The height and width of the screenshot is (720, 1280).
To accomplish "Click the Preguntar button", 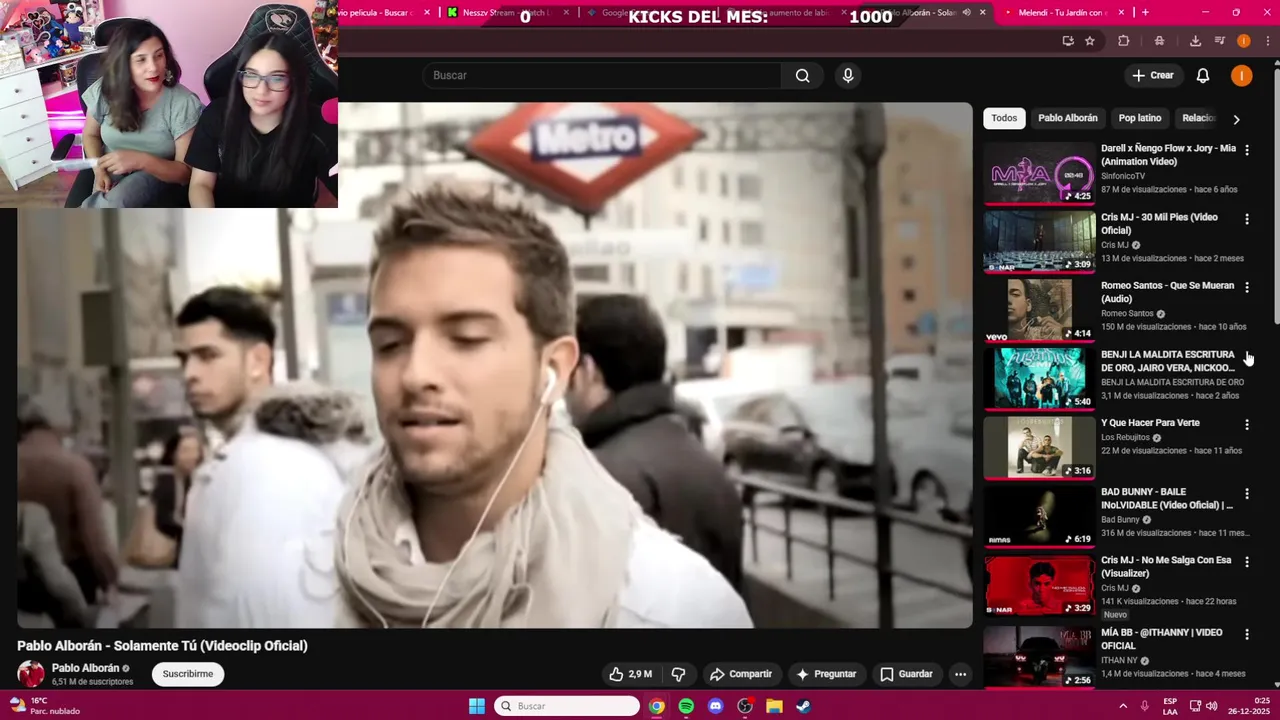I will [x=826, y=674].
